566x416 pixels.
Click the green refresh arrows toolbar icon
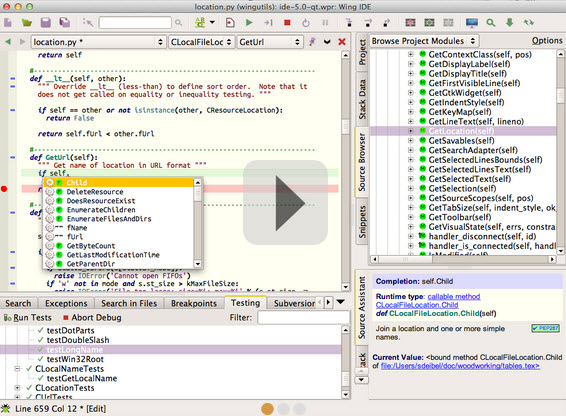pos(529,22)
